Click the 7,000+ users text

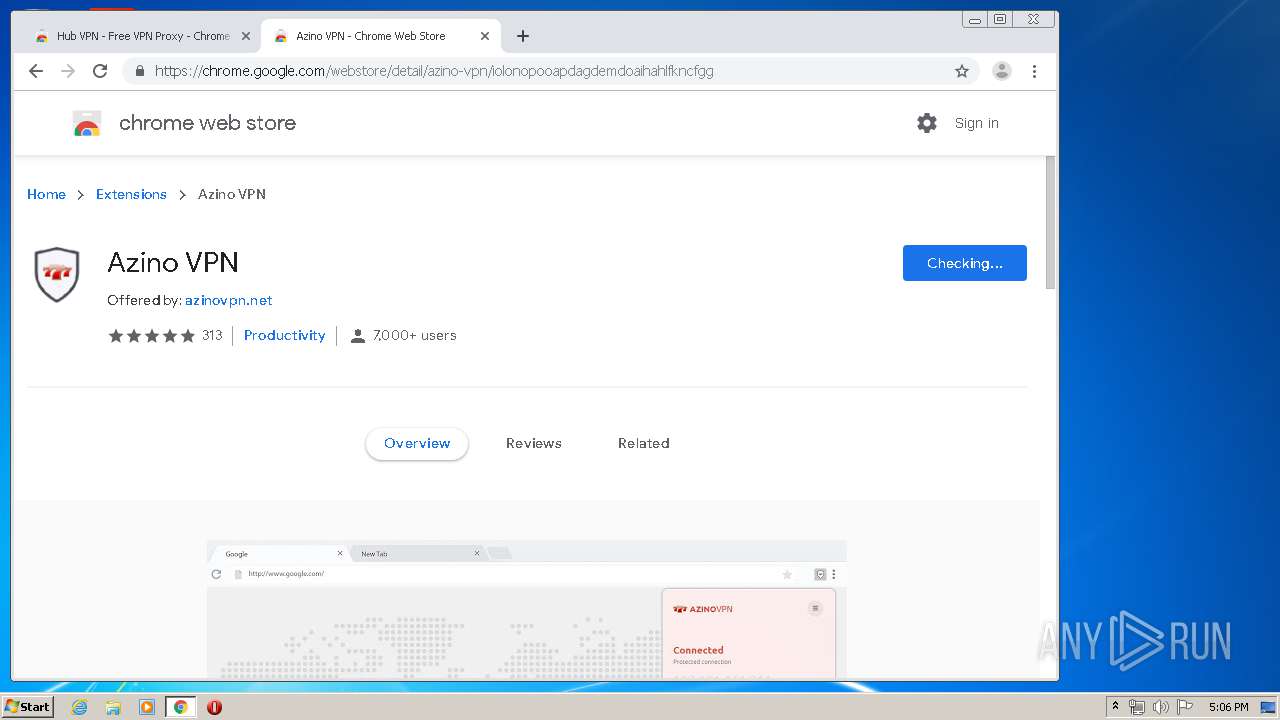pos(414,336)
